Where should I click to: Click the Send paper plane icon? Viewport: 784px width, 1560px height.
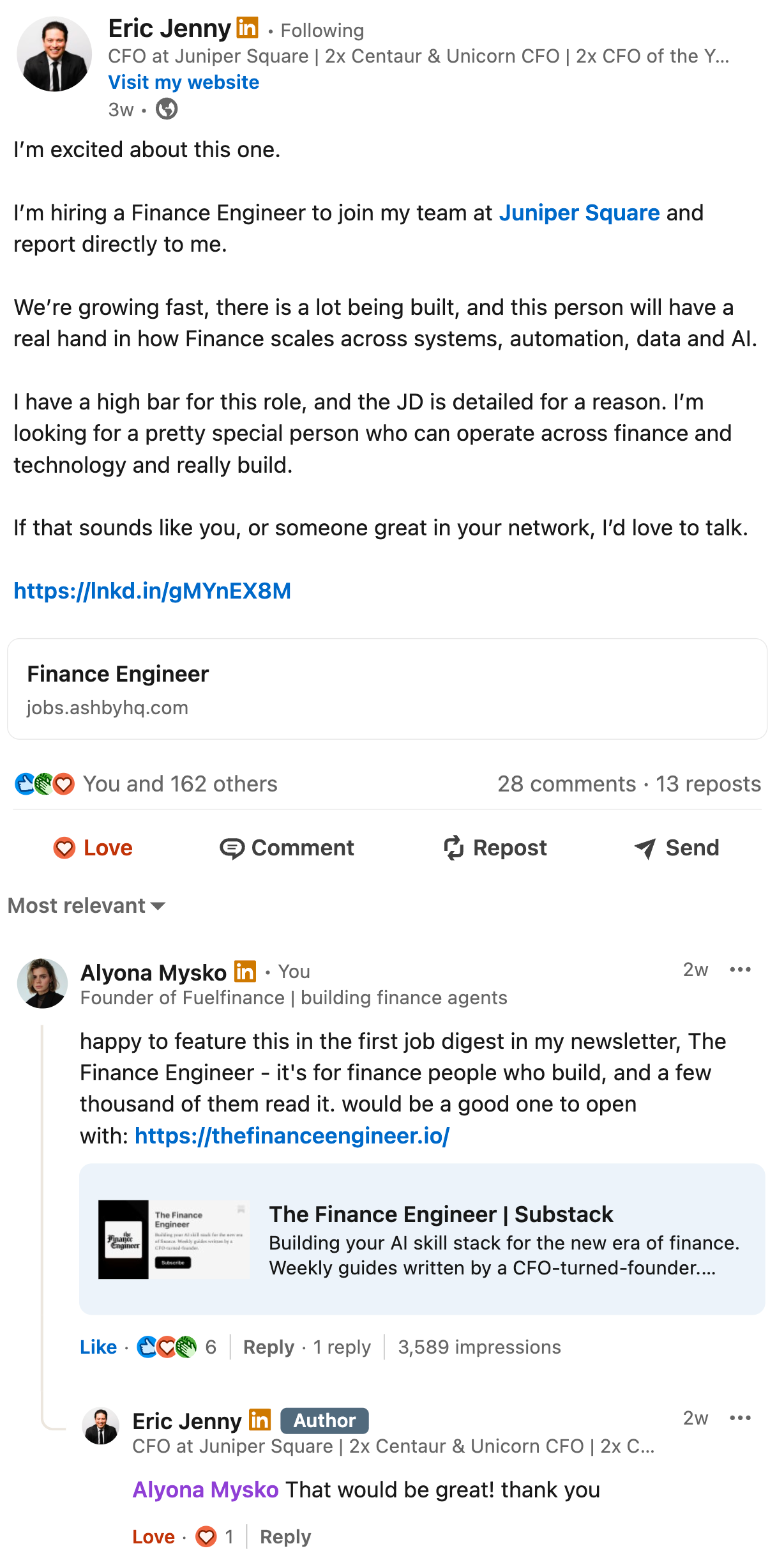tap(645, 848)
